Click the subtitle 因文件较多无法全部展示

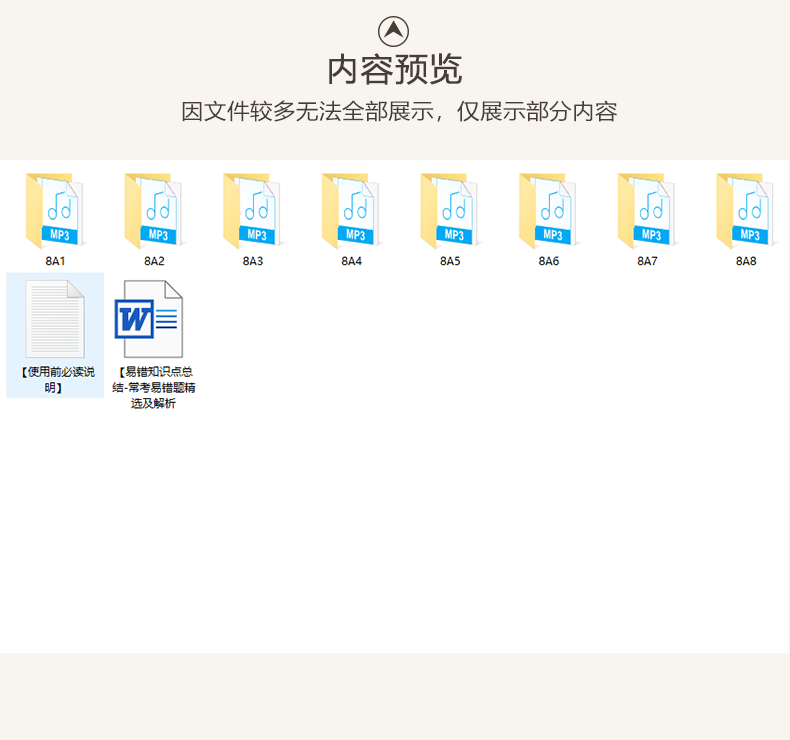pos(308,111)
